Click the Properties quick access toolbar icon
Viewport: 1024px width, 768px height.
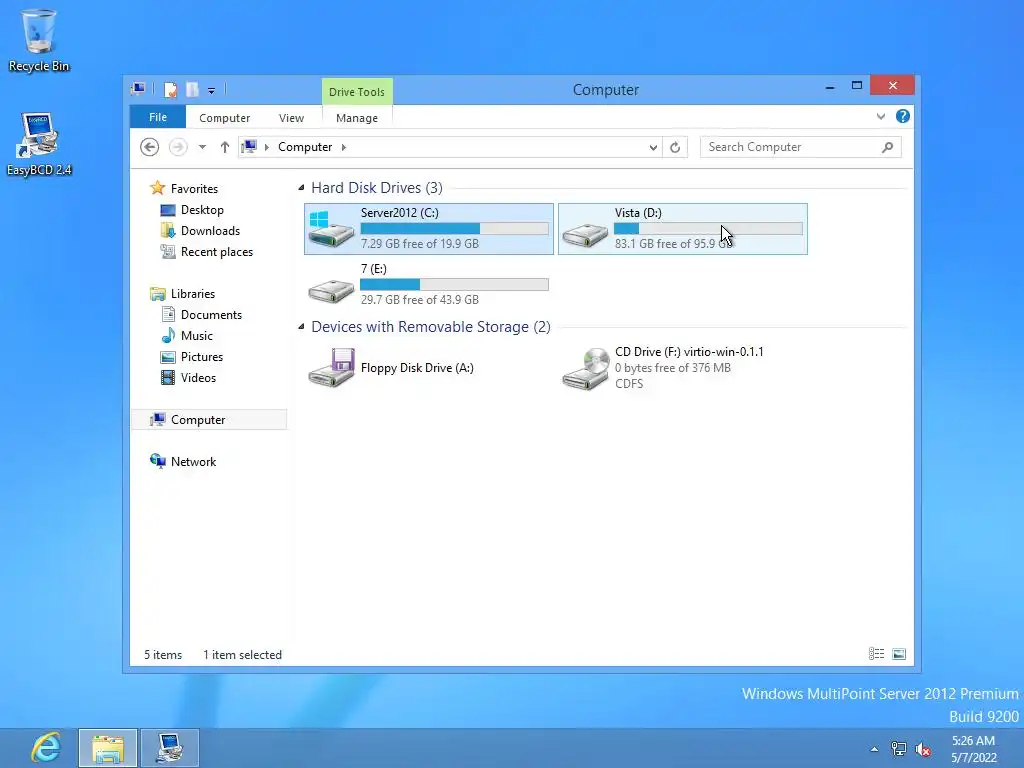[170, 89]
